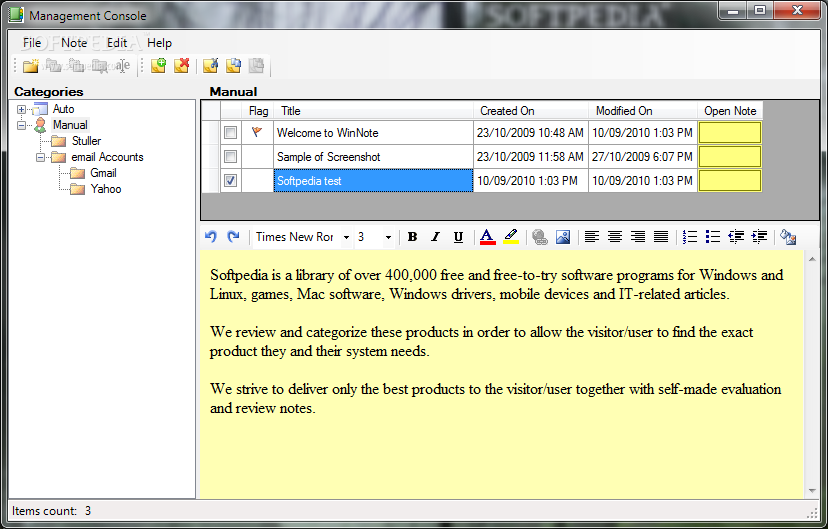
Task: Collapse the Manual category node
Action: click(x=21, y=125)
